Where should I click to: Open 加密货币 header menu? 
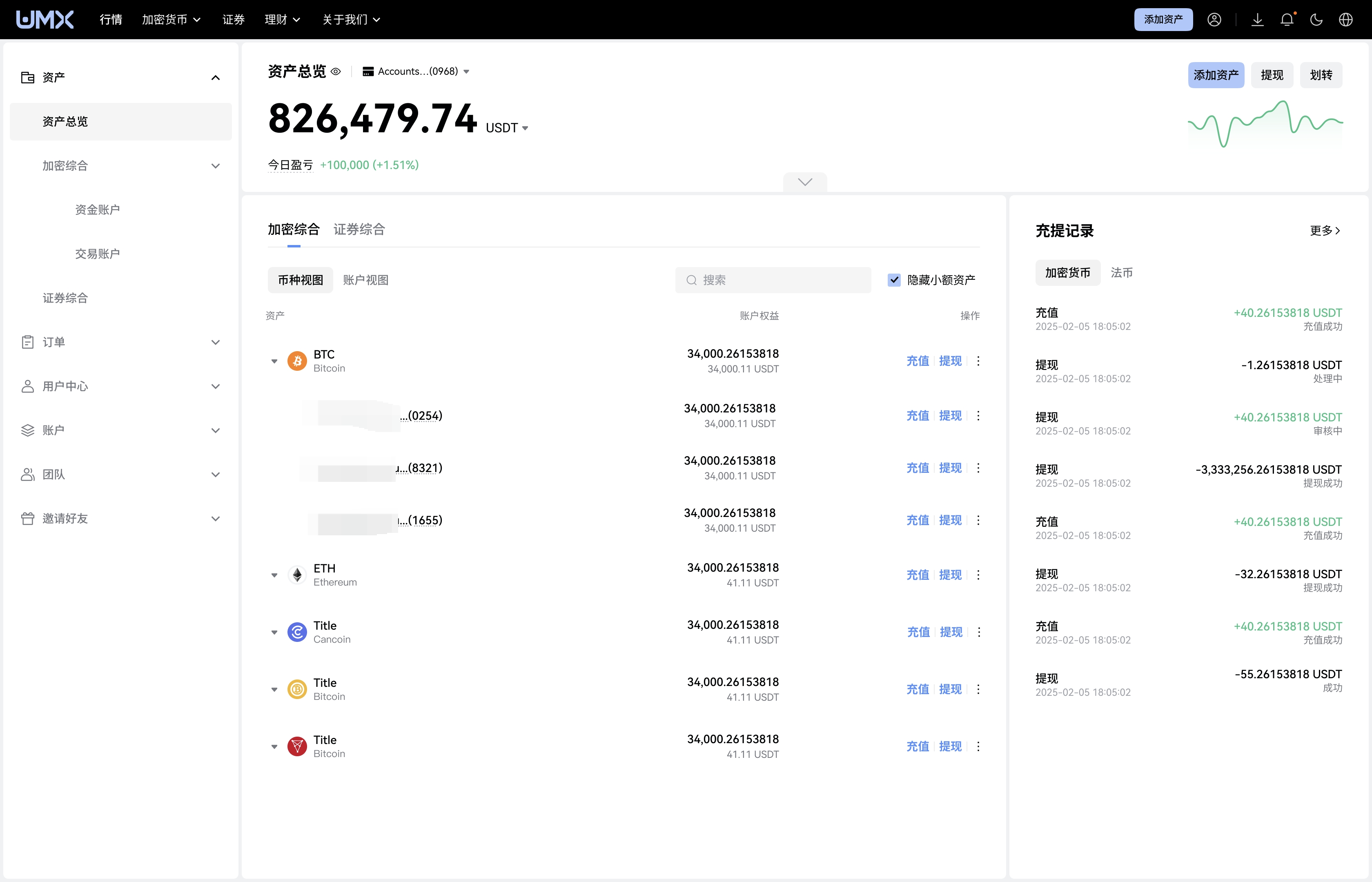[171, 20]
